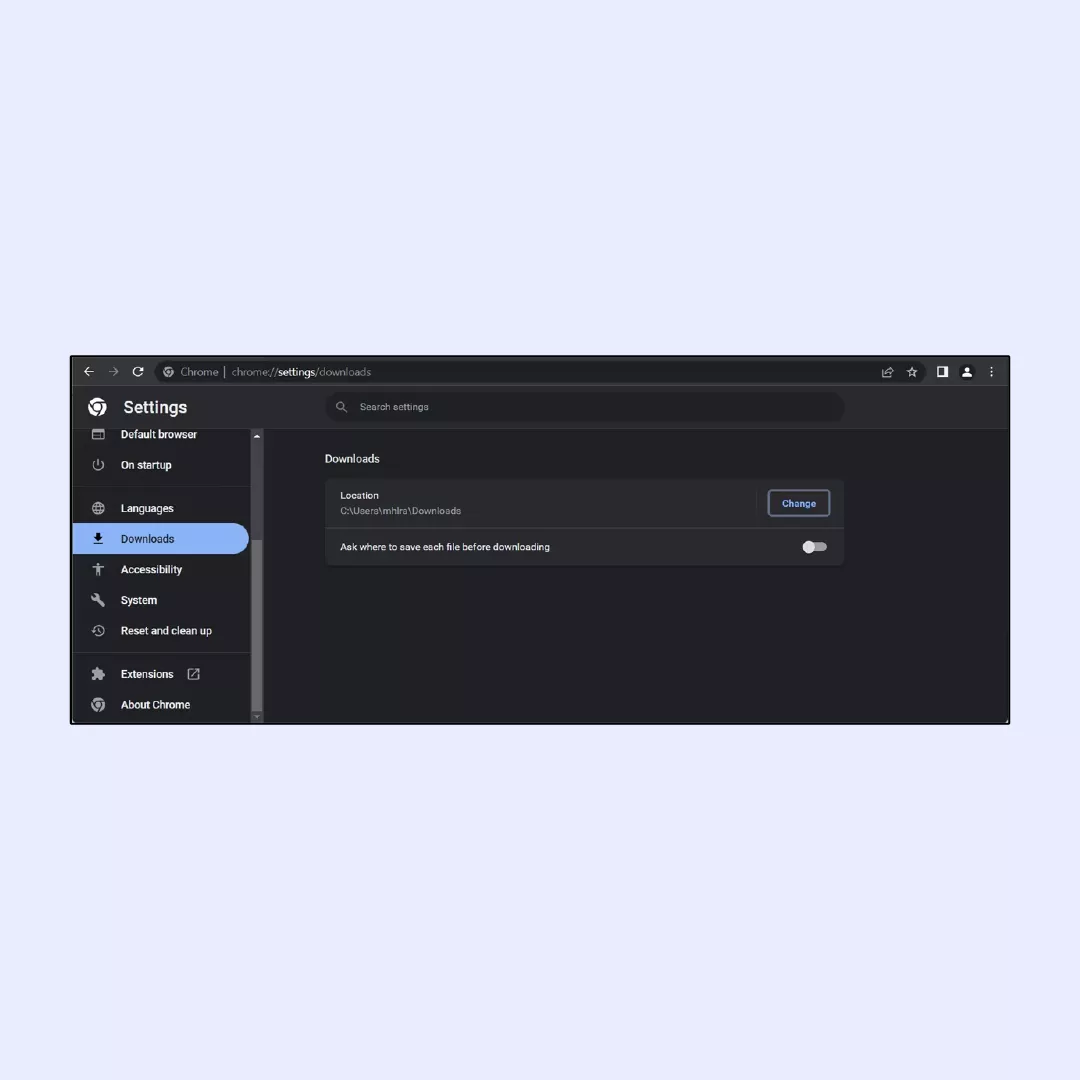Click the Extensions puzzle piece icon
The height and width of the screenshot is (1080, 1080).
(x=98, y=674)
